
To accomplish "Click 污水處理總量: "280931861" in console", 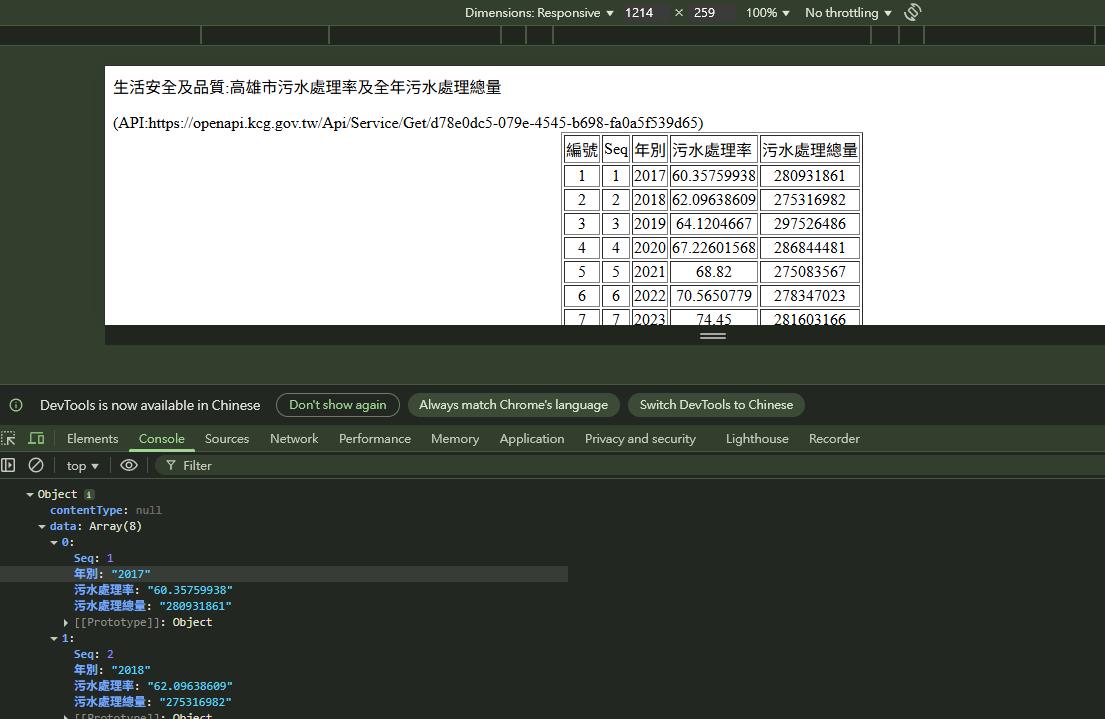I will 152,606.
